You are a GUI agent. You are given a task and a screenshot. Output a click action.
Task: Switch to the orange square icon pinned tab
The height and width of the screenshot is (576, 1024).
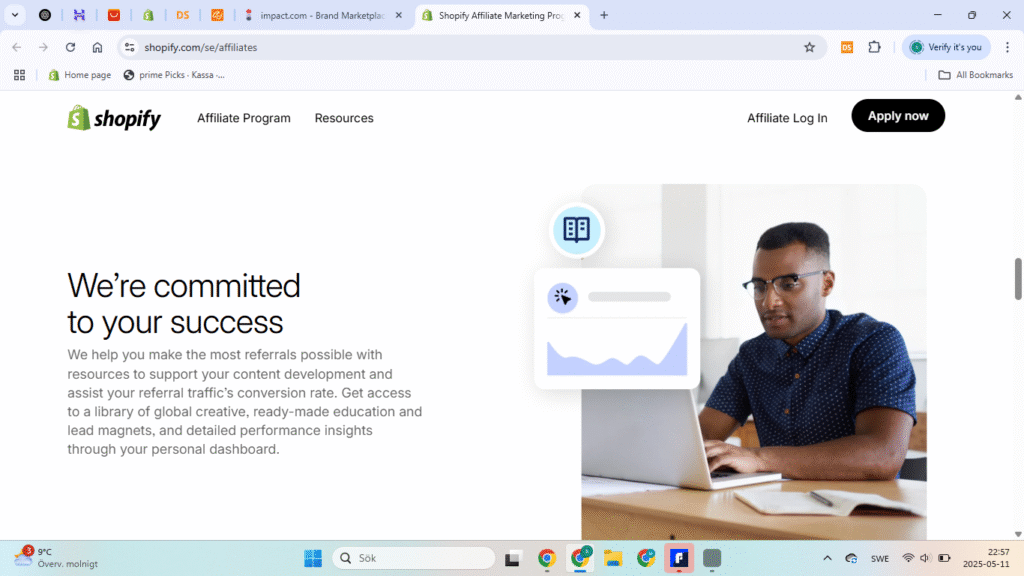[x=217, y=15]
